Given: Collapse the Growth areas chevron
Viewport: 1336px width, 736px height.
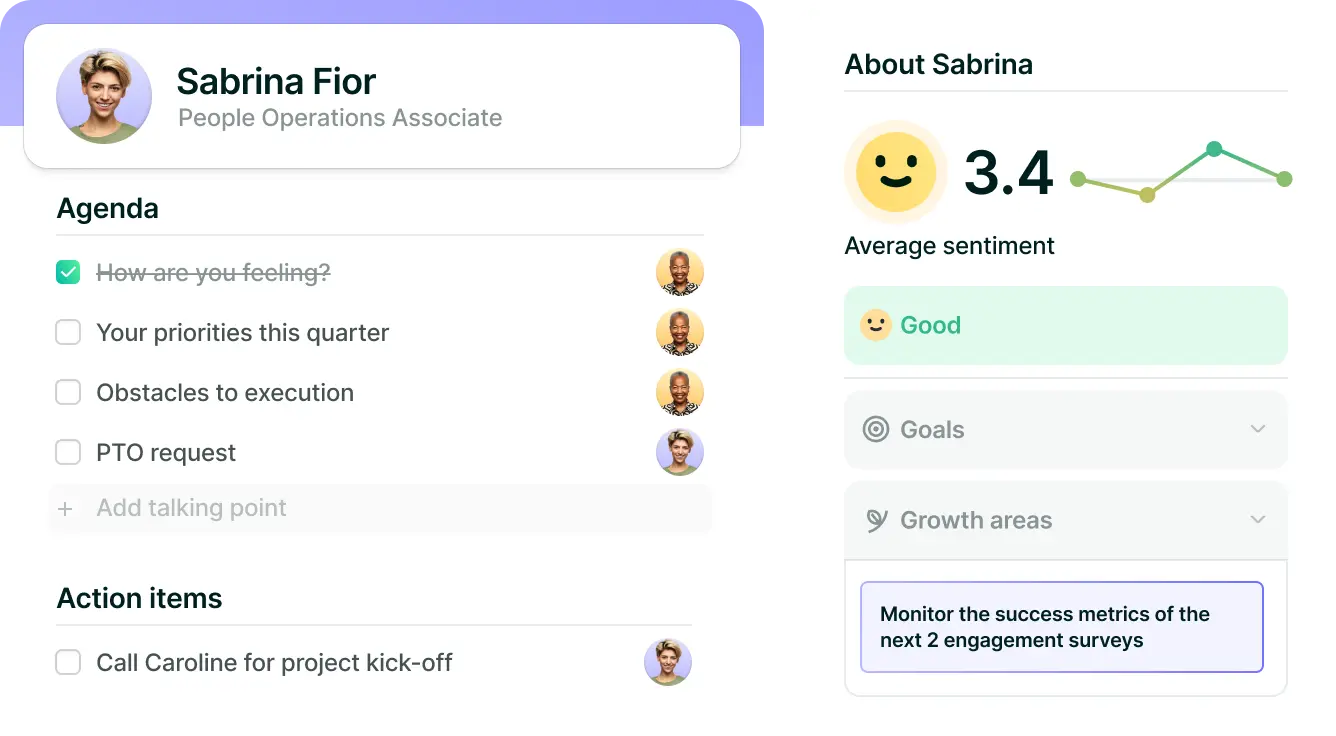Looking at the screenshot, I should coord(1257,519).
